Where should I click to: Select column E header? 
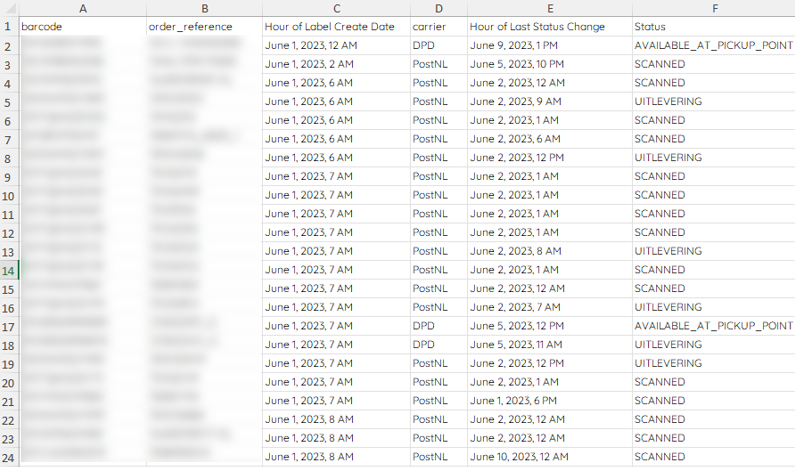[x=550, y=8]
